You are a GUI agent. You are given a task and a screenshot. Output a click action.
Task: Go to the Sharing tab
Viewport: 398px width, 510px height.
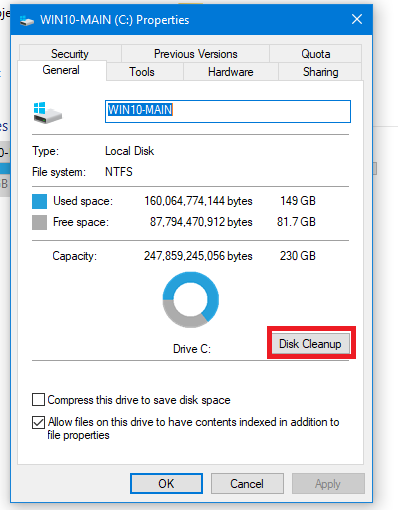point(320,72)
